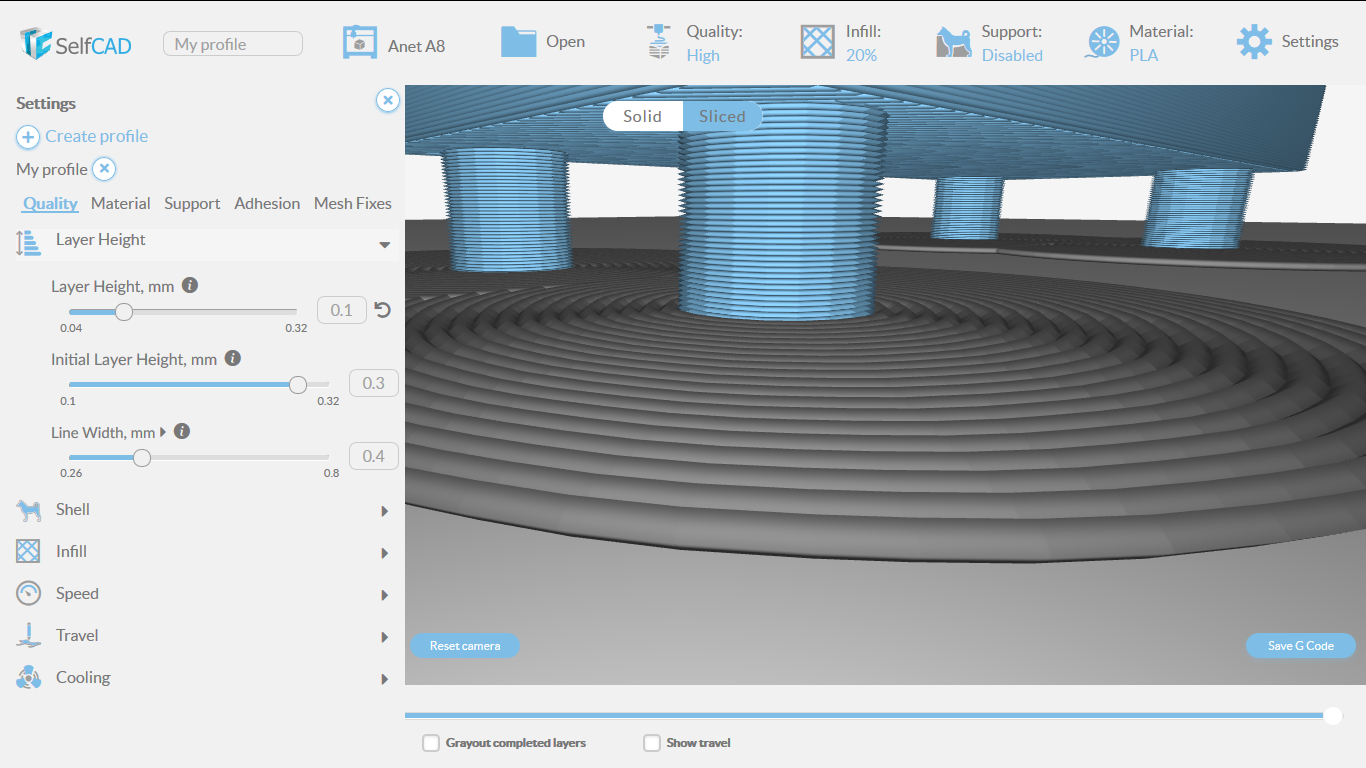Close the Settings panel with X
This screenshot has width=1366, height=768.
tap(388, 100)
